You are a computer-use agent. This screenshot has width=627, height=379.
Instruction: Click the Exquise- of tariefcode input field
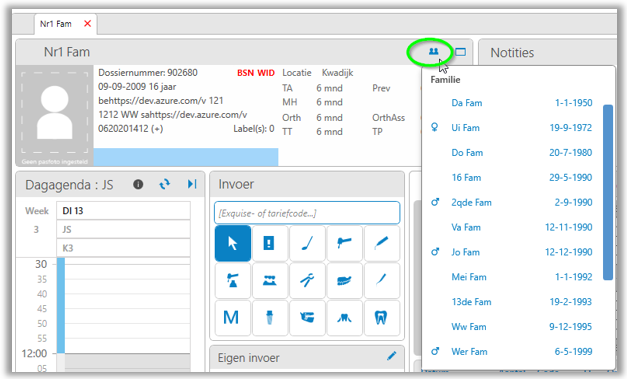(x=307, y=213)
